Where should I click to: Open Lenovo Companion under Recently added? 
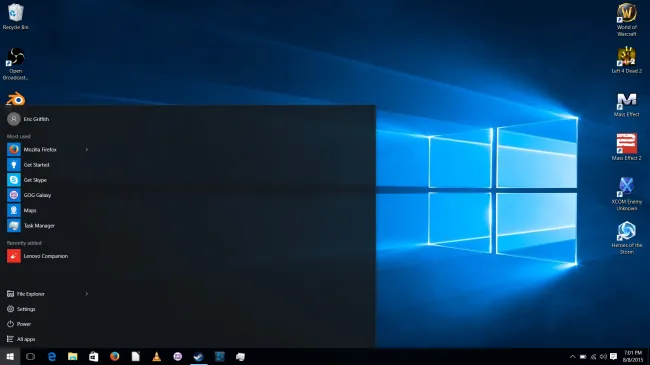pyautogui.click(x=46, y=256)
